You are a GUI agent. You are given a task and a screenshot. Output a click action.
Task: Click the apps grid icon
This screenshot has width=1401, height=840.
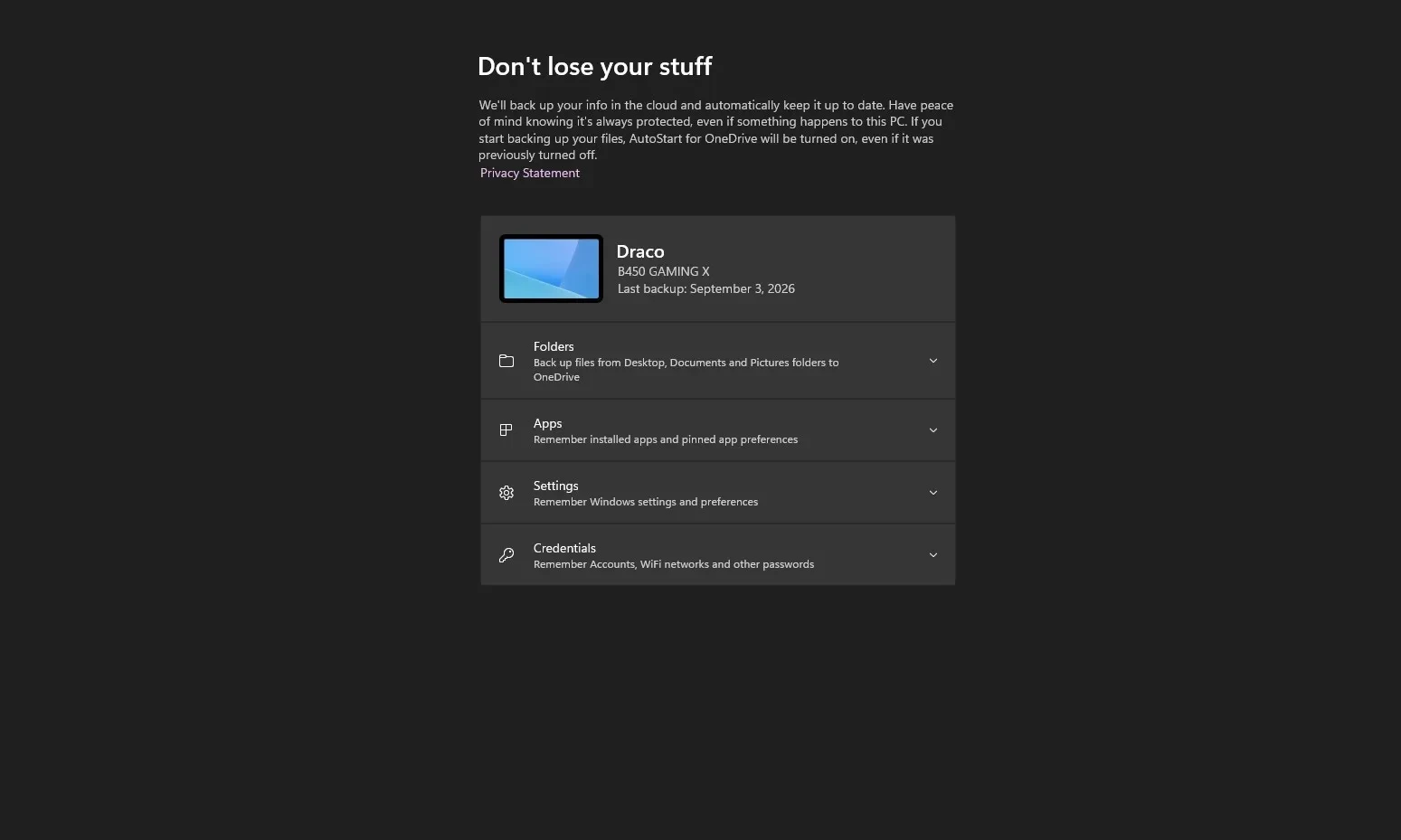[506, 430]
